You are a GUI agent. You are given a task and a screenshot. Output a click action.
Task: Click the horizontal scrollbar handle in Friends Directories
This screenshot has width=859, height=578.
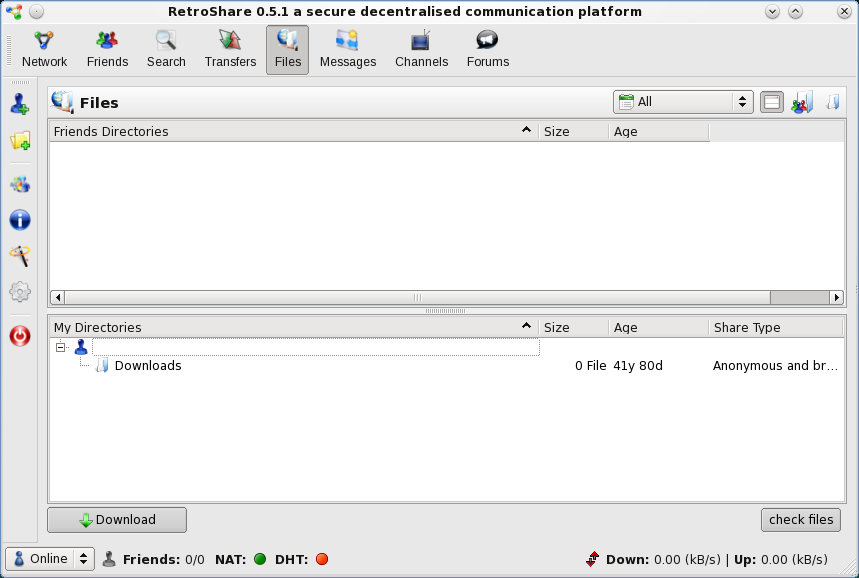click(417, 297)
